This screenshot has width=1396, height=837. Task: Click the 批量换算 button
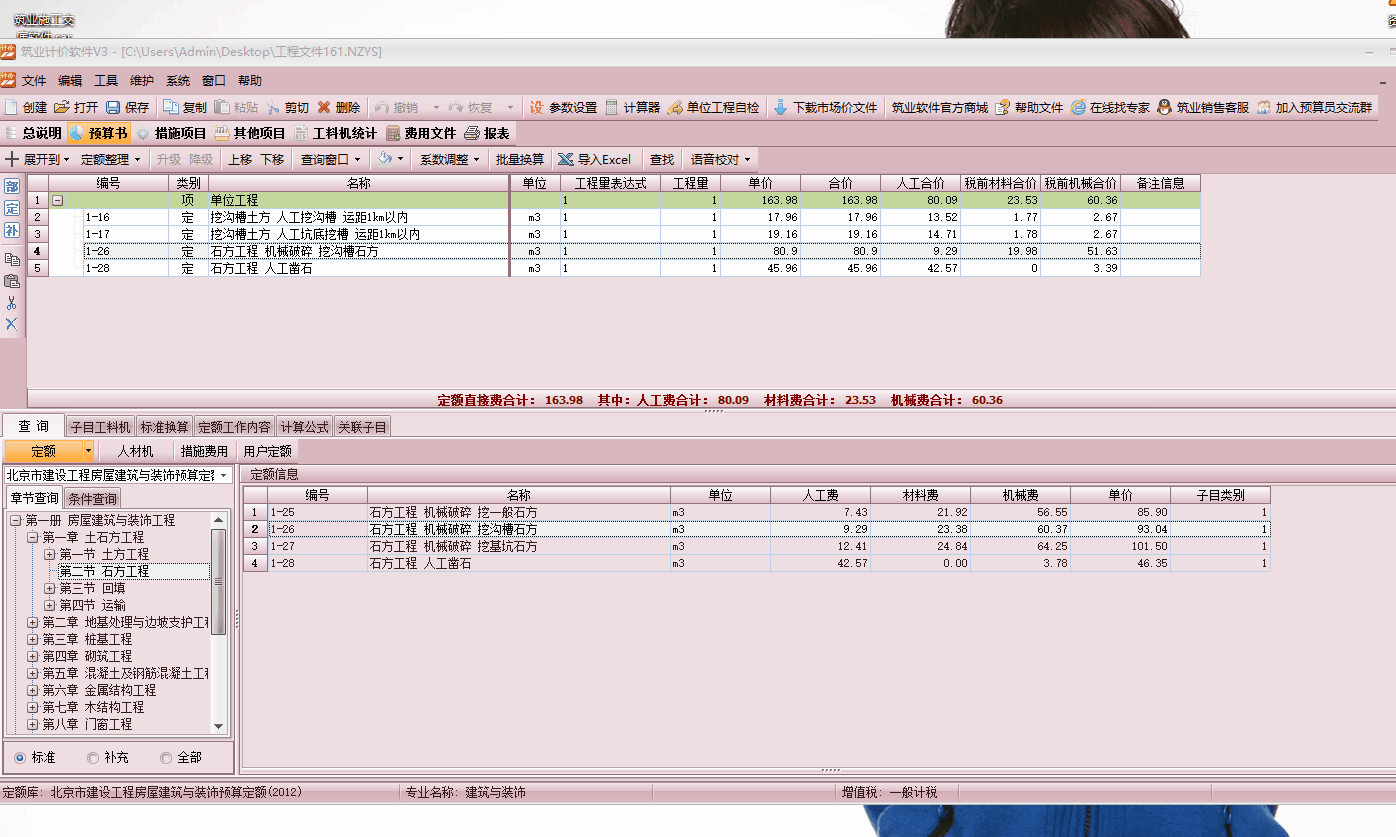point(520,159)
